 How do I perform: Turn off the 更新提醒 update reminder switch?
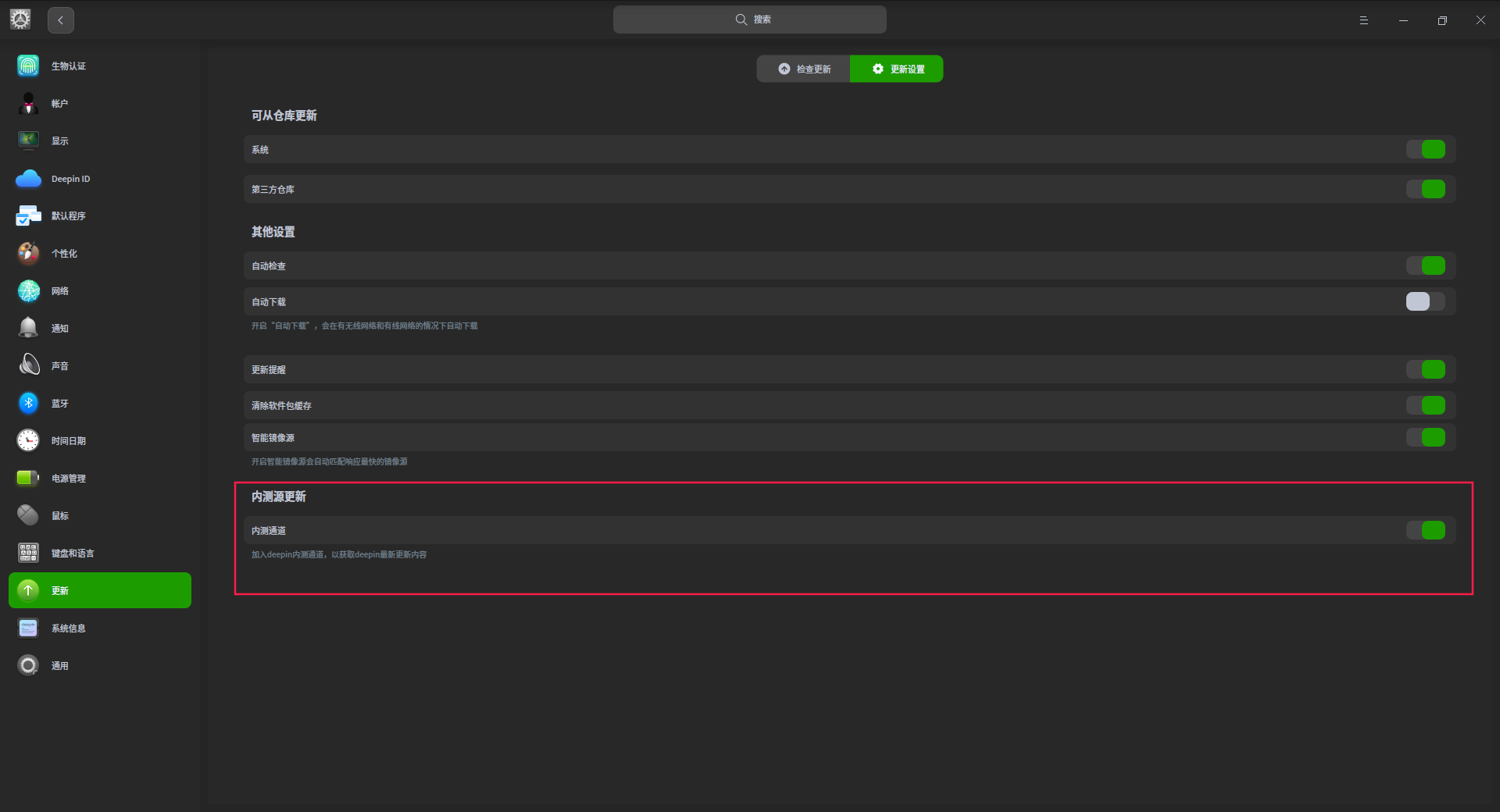[x=1426, y=369]
